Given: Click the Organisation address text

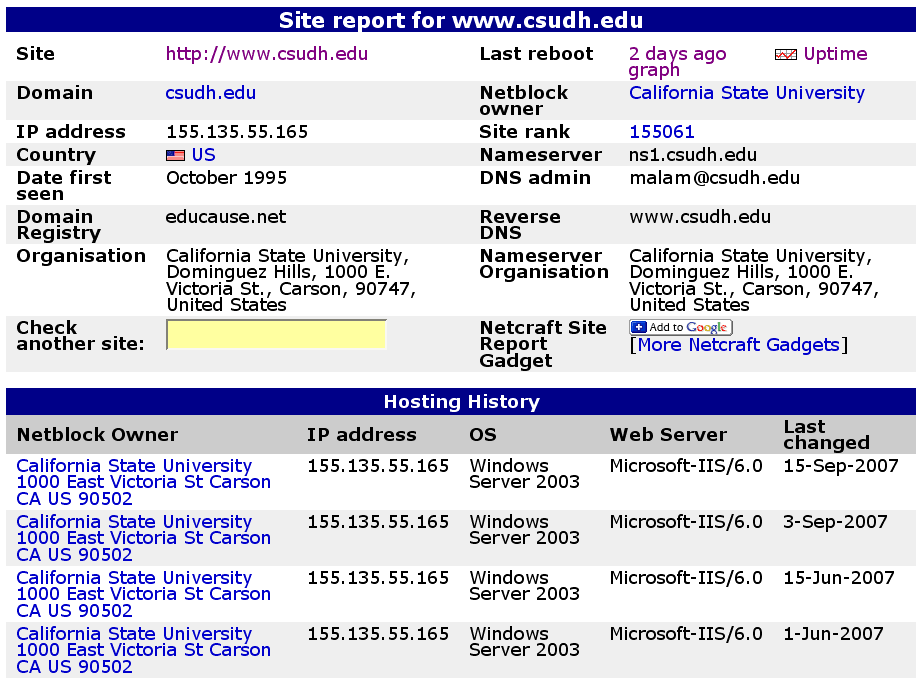Looking at the screenshot, I should 291,281.
